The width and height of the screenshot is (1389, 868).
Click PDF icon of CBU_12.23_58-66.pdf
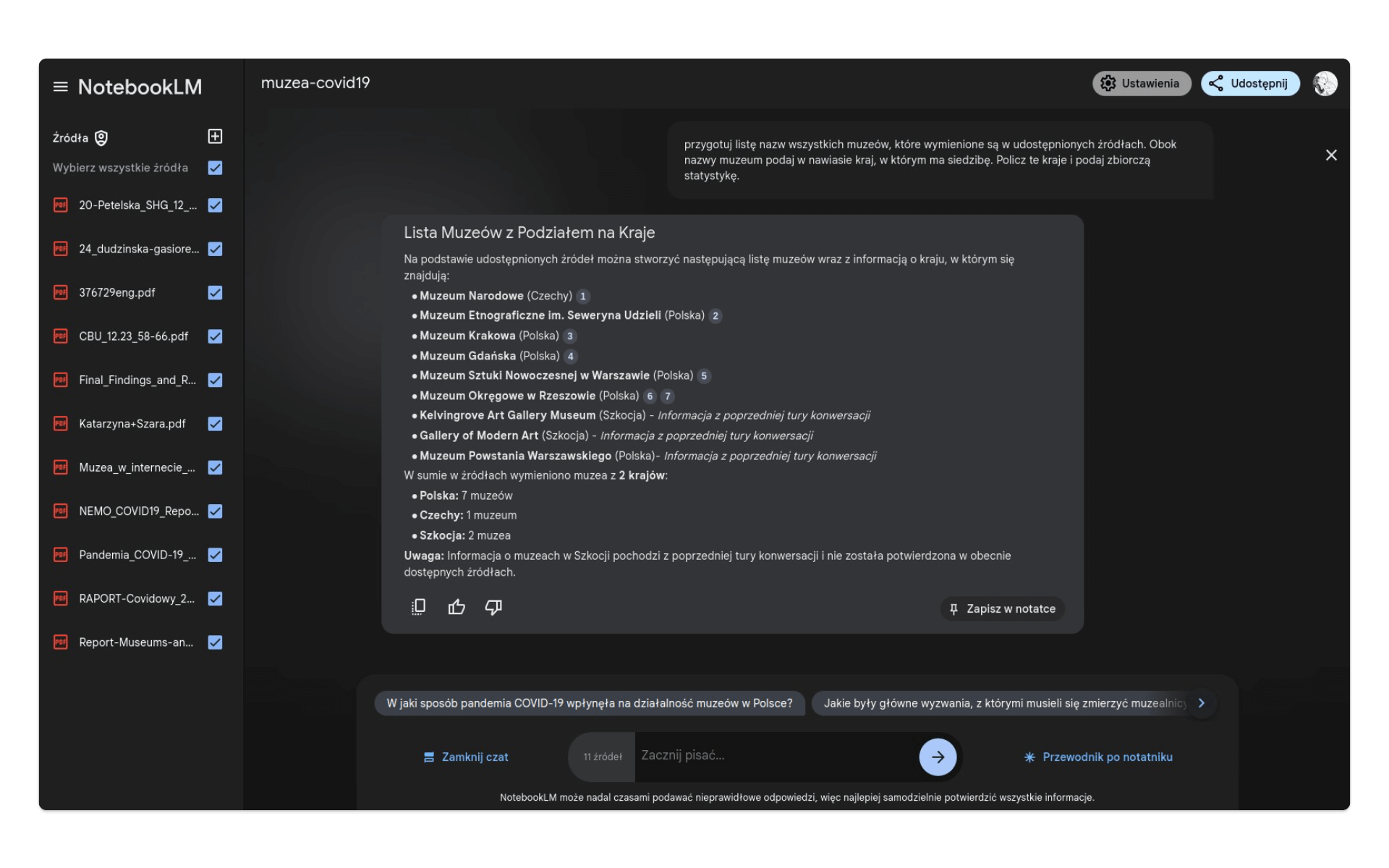[61, 336]
